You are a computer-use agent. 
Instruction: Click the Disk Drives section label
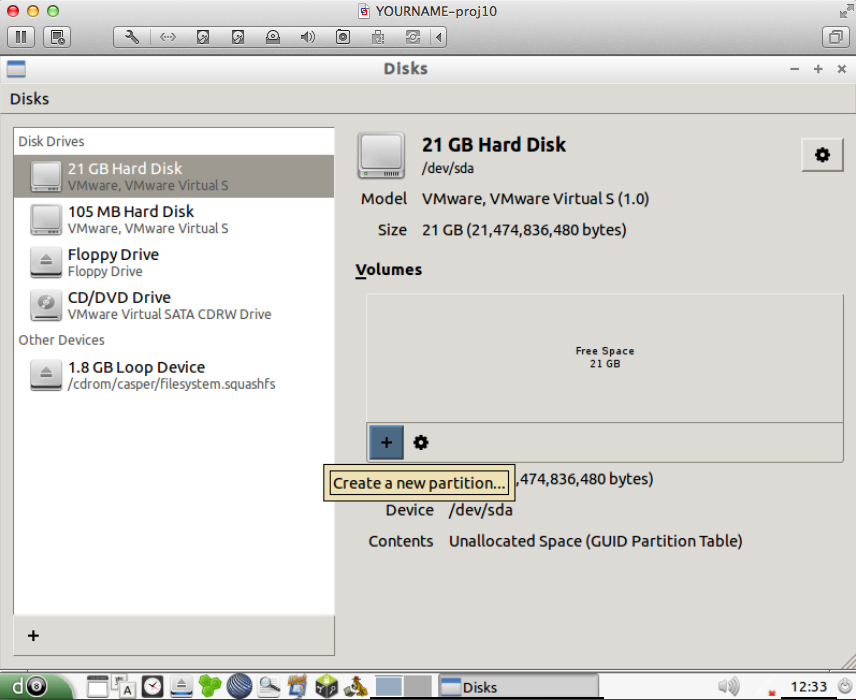51,141
